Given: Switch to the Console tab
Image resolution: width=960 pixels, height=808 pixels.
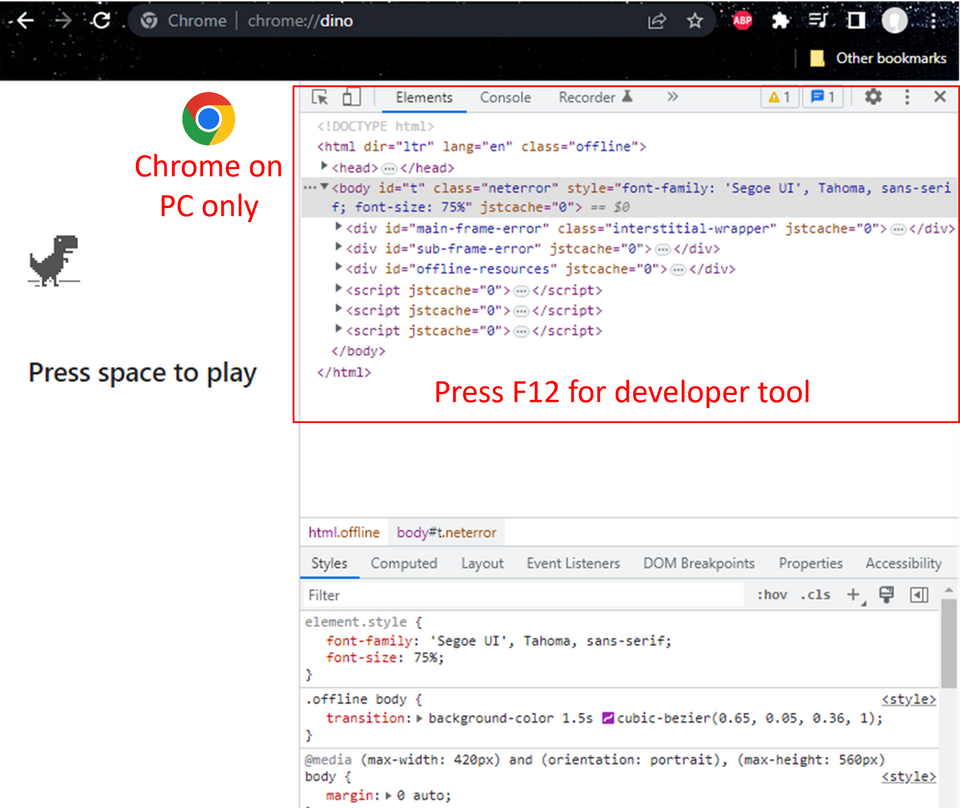Looking at the screenshot, I should point(505,97).
